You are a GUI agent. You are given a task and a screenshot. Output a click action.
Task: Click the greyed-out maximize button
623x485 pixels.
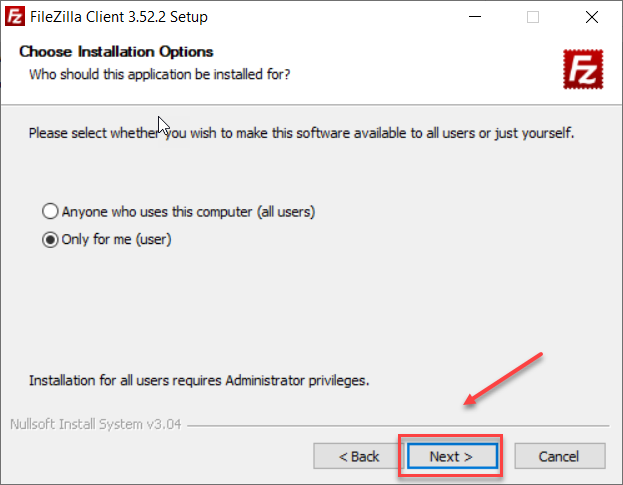coord(532,17)
